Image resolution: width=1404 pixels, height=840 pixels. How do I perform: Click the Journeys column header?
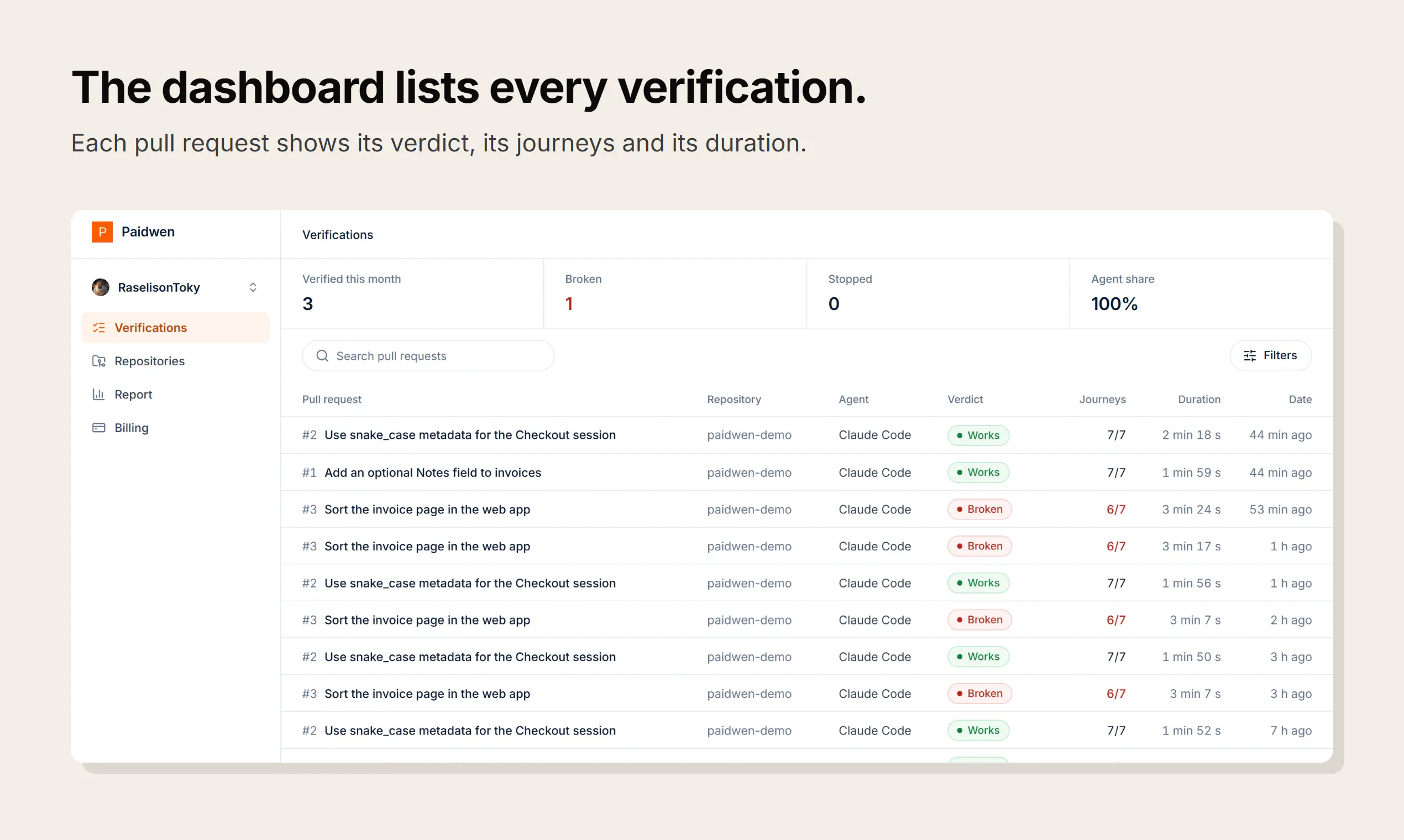[x=1102, y=400]
